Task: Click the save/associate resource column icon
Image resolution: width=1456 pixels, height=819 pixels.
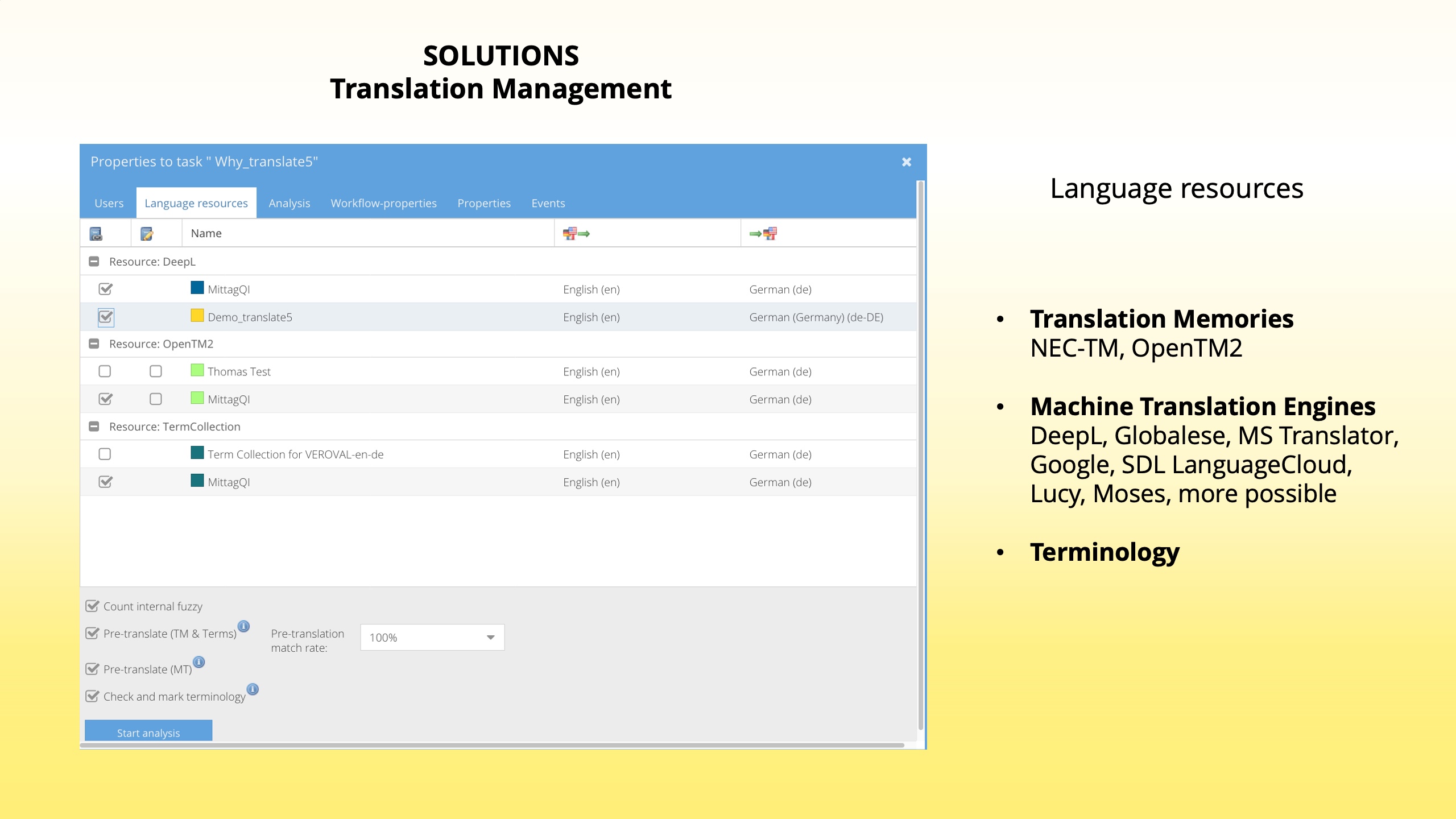Action: tap(96, 233)
